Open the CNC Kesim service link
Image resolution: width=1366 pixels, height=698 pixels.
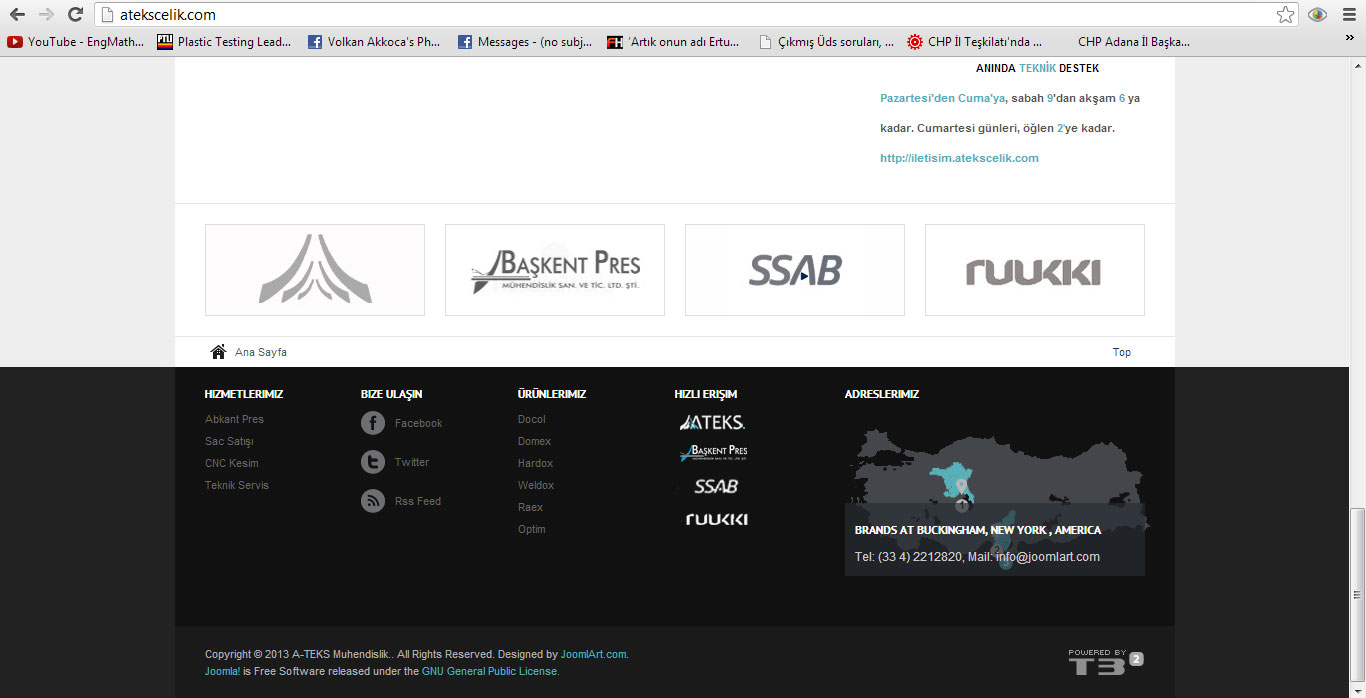(232, 463)
